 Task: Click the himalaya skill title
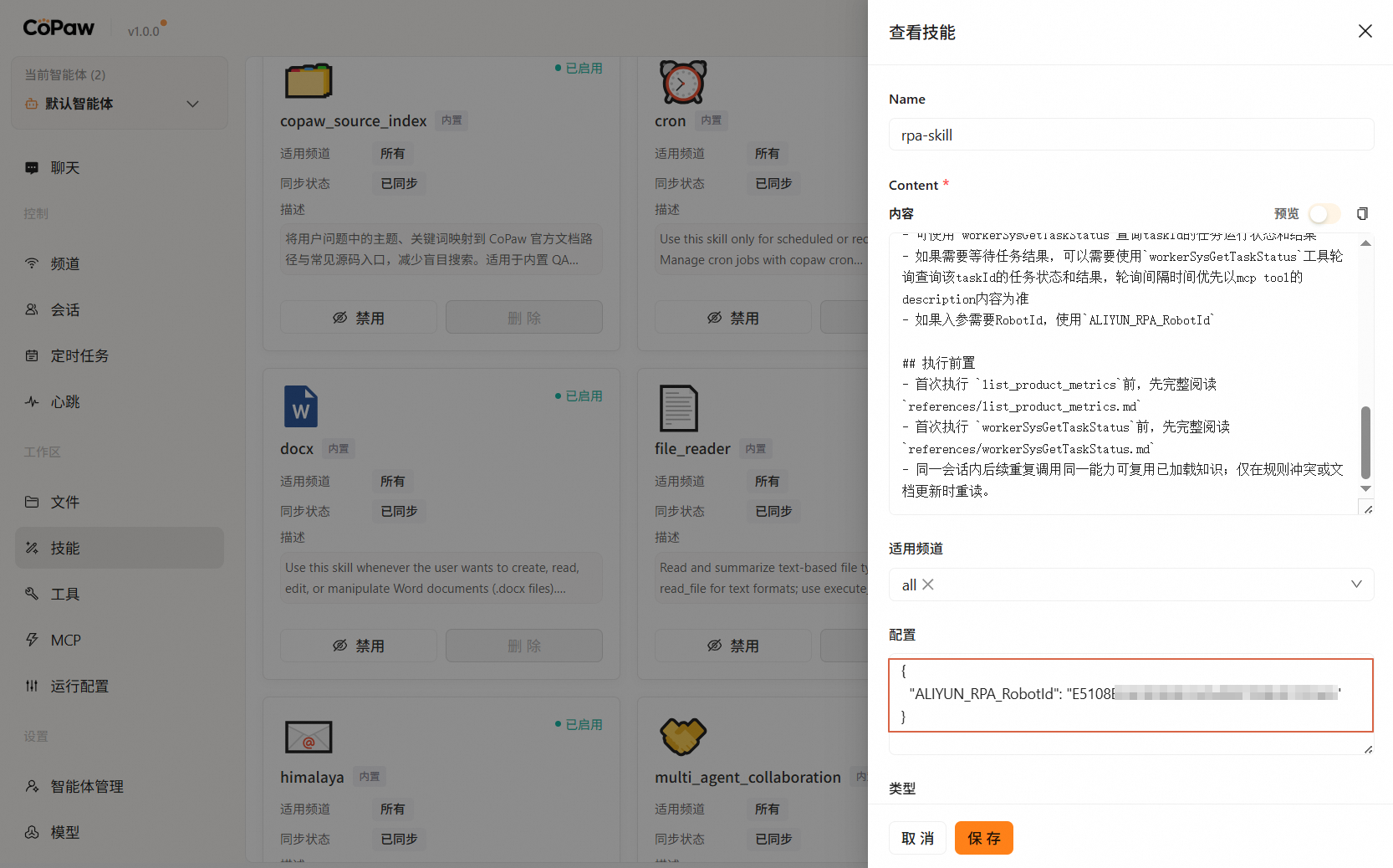(312, 777)
